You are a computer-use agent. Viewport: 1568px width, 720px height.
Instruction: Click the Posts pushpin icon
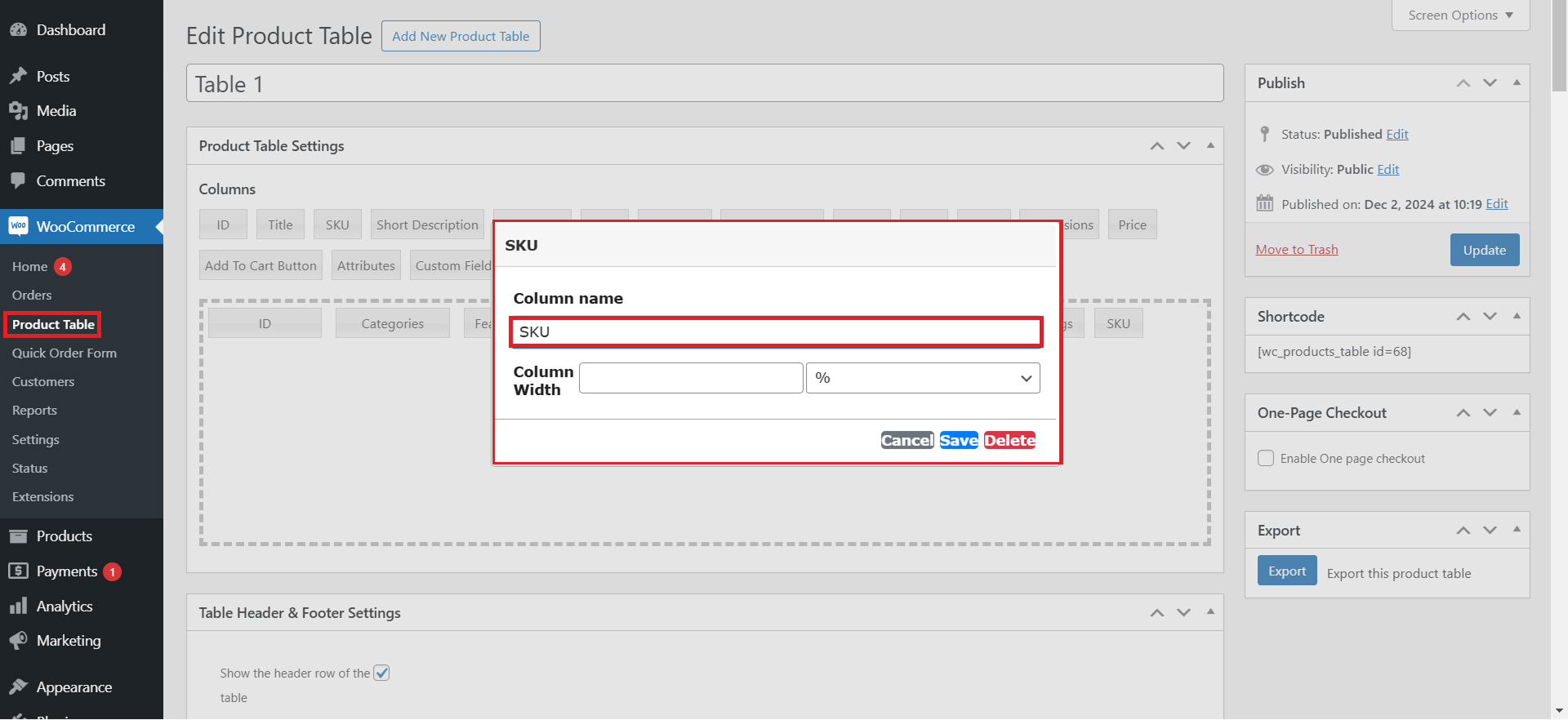(x=18, y=76)
